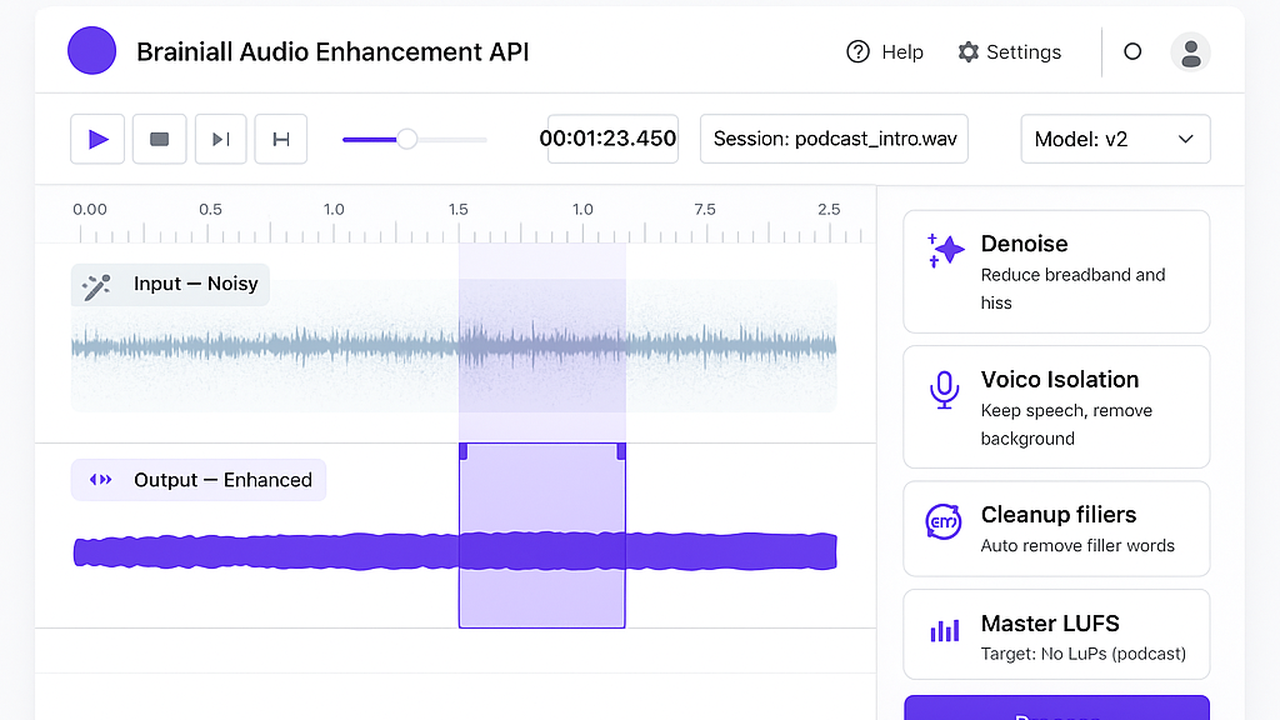Select the Master LUFS card

(1056, 634)
